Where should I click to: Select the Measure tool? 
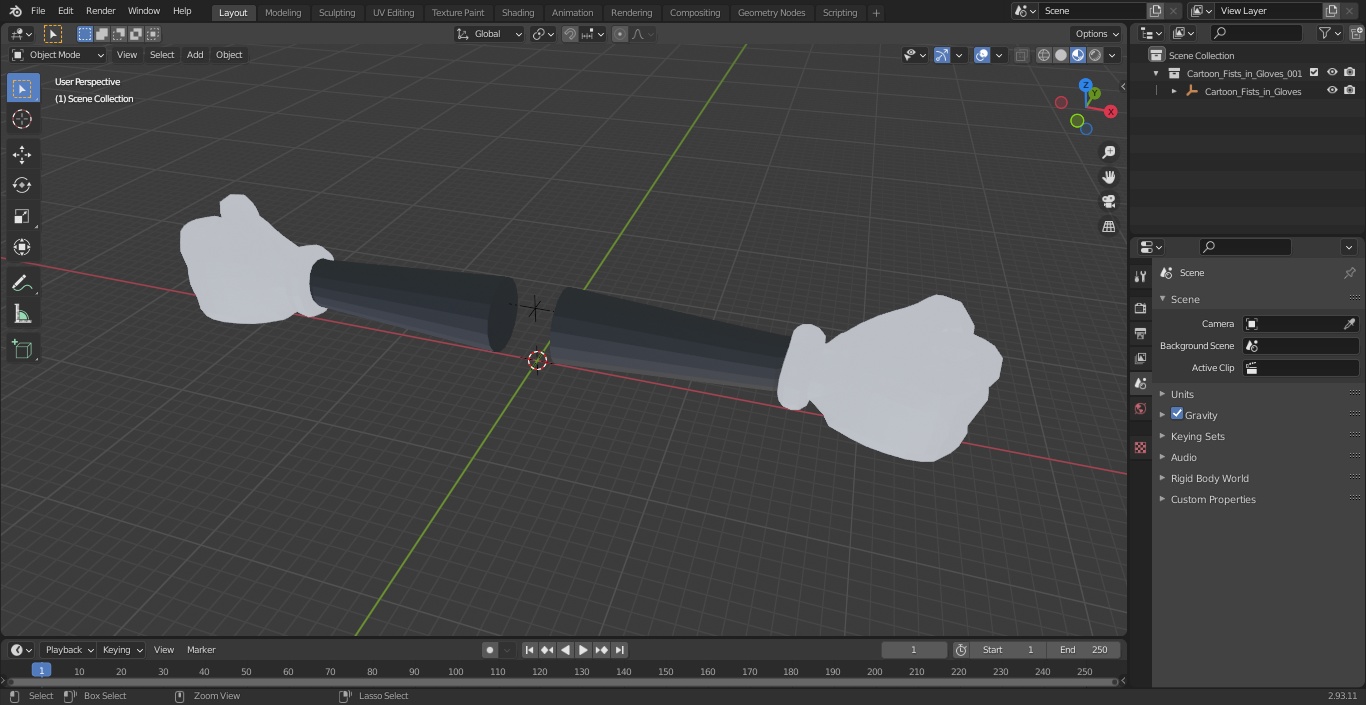(x=22, y=315)
